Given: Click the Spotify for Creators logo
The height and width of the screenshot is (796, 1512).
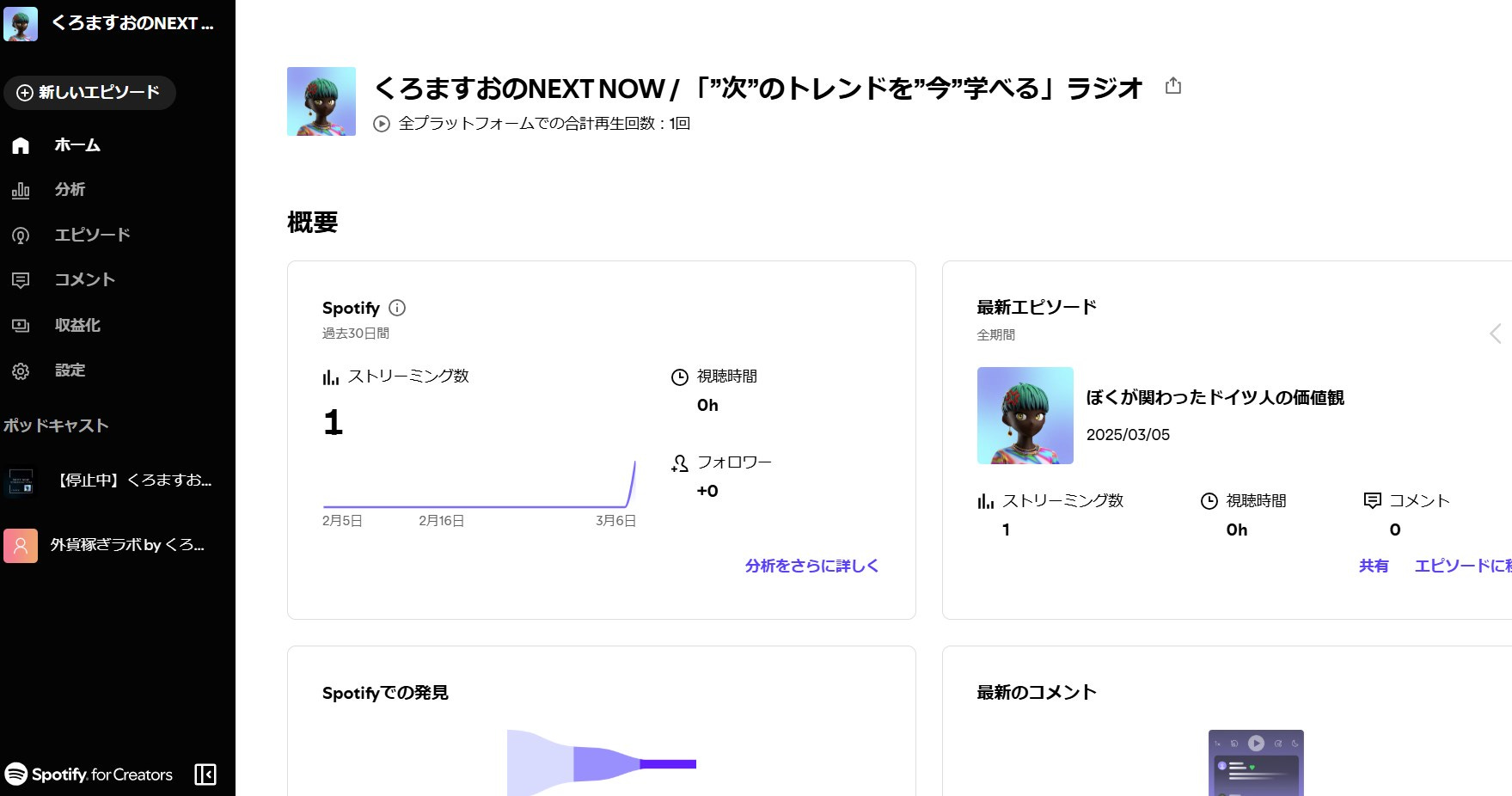Looking at the screenshot, I should (x=89, y=775).
